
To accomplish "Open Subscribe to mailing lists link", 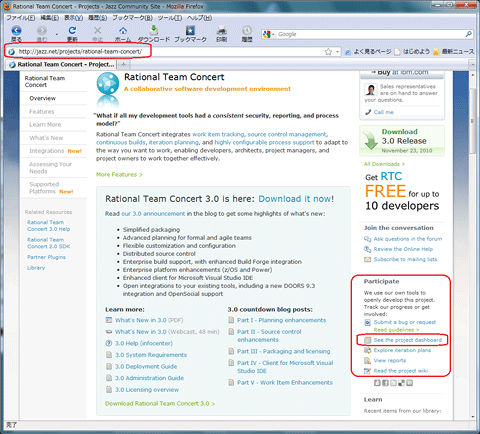I will tap(405, 259).
